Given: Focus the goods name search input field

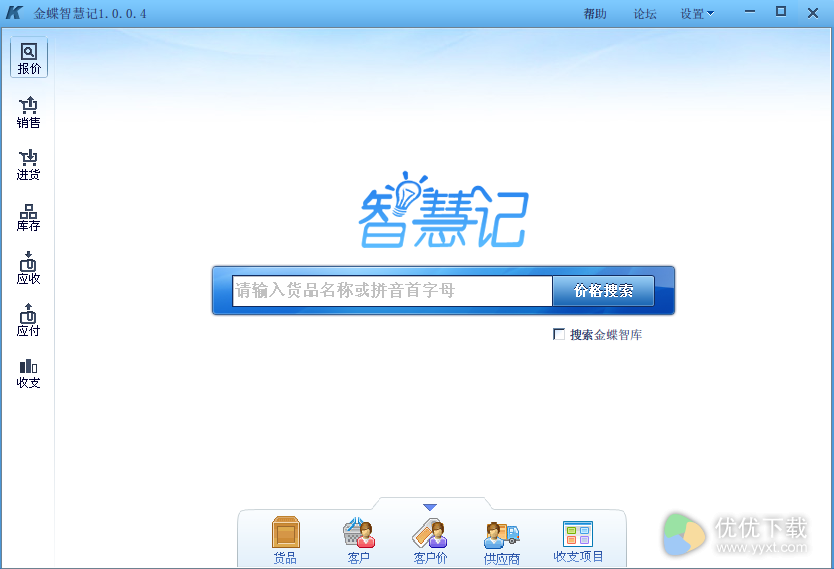Looking at the screenshot, I should coord(392,290).
